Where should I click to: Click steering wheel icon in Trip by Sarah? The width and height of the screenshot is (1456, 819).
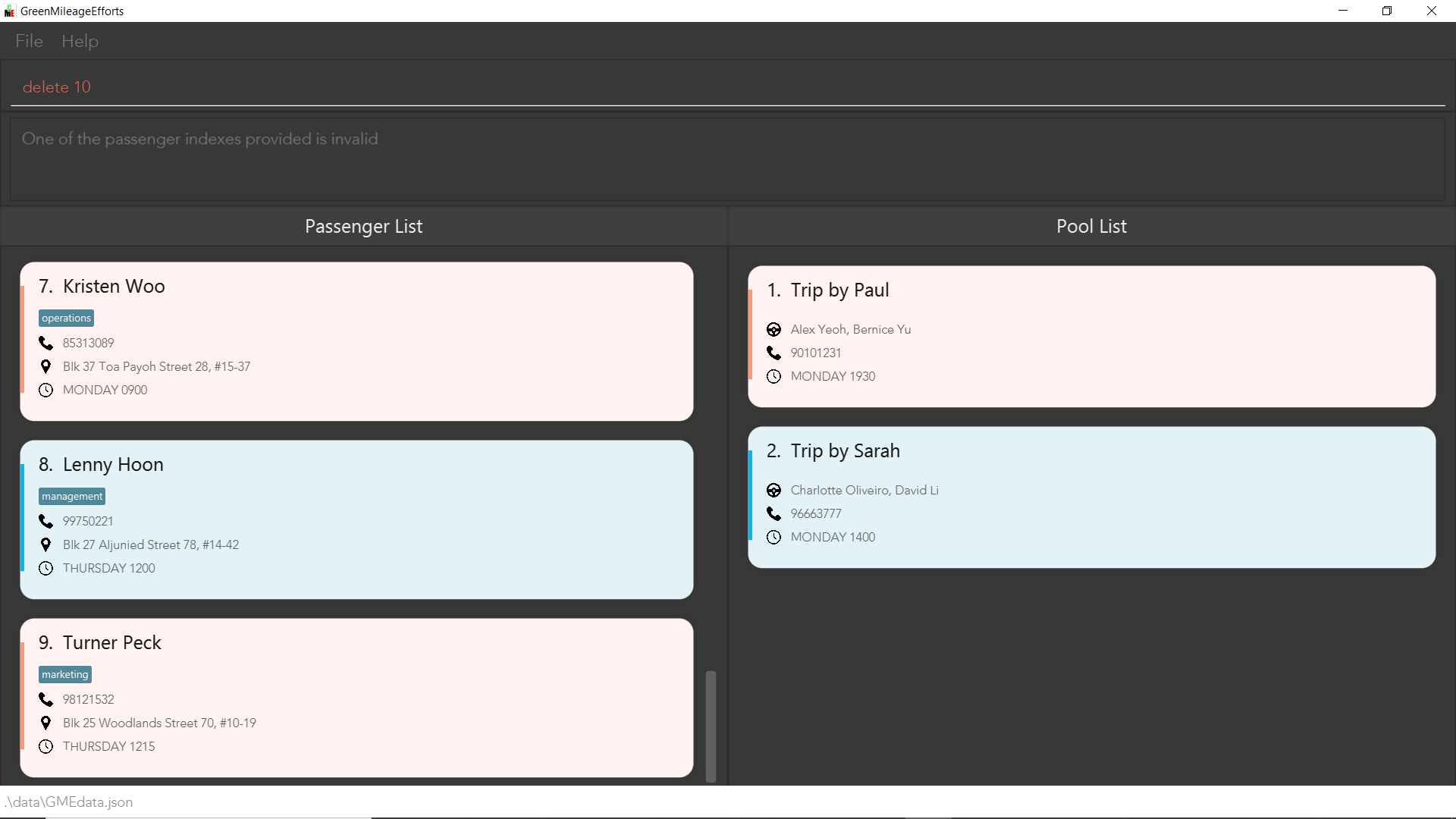[773, 491]
